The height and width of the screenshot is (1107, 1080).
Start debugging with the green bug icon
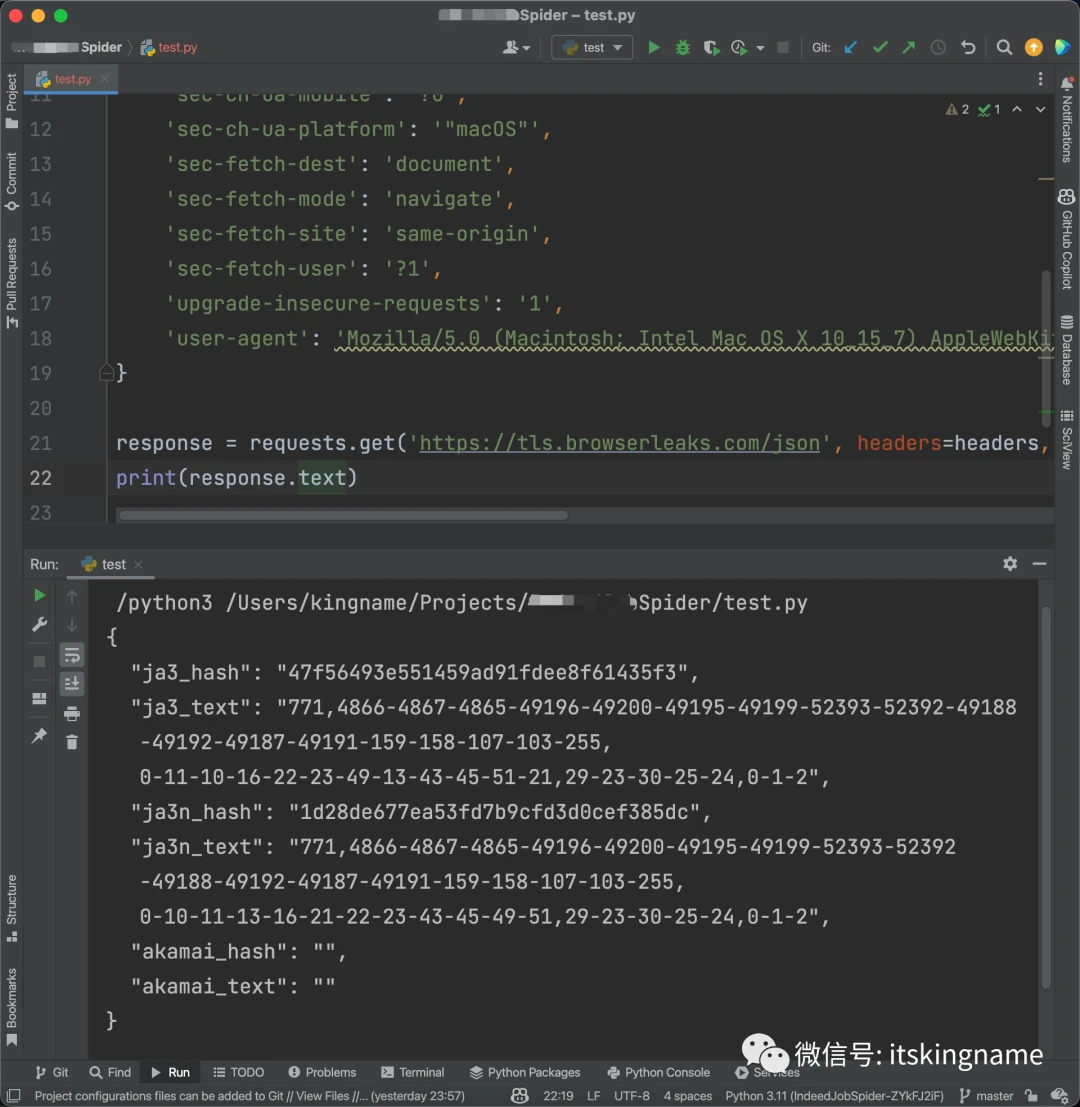[x=683, y=47]
